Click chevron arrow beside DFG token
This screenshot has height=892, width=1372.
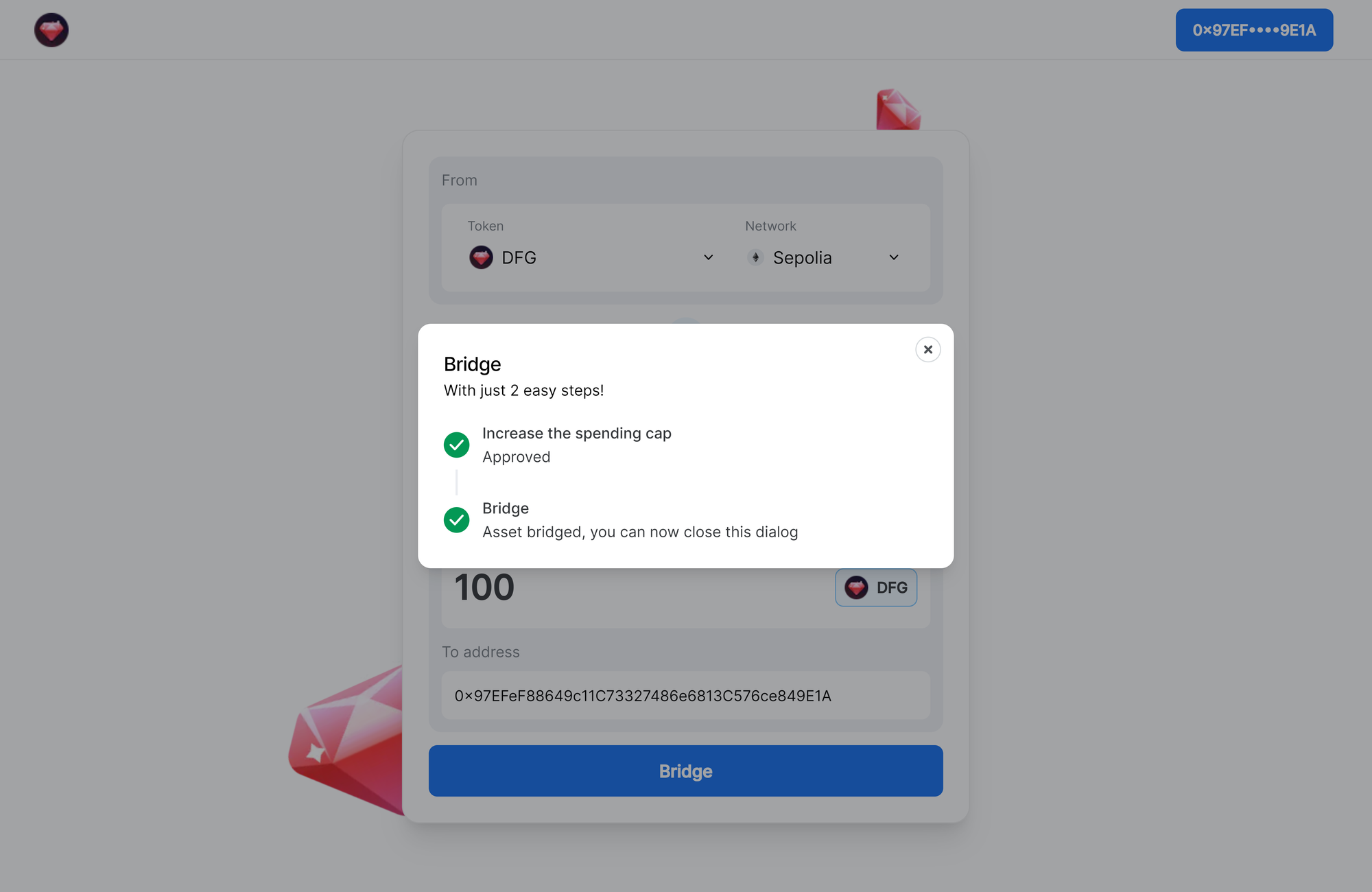[x=709, y=257]
